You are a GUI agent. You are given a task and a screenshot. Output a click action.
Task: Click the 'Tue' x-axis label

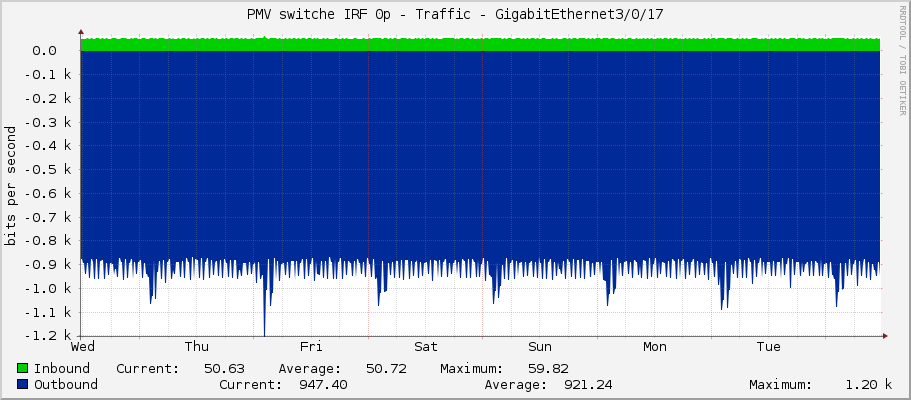coord(769,347)
